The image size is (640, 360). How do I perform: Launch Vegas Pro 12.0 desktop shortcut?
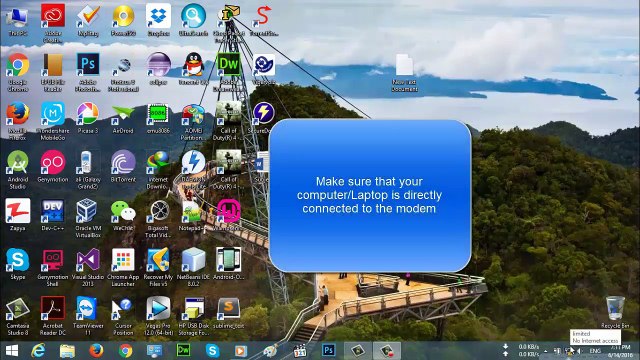(x=158, y=316)
